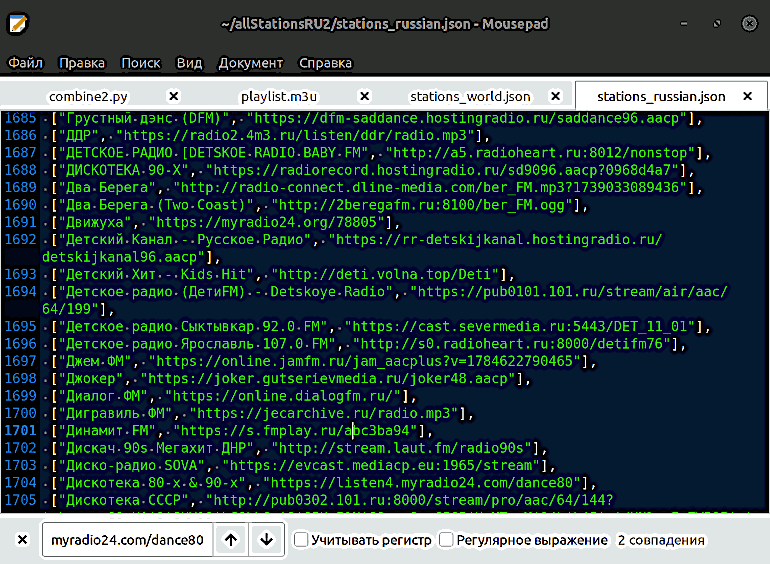Click the station name "Диgravиль ФМ" on line 1700
Screen dimensions: 770x564
point(115,413)
